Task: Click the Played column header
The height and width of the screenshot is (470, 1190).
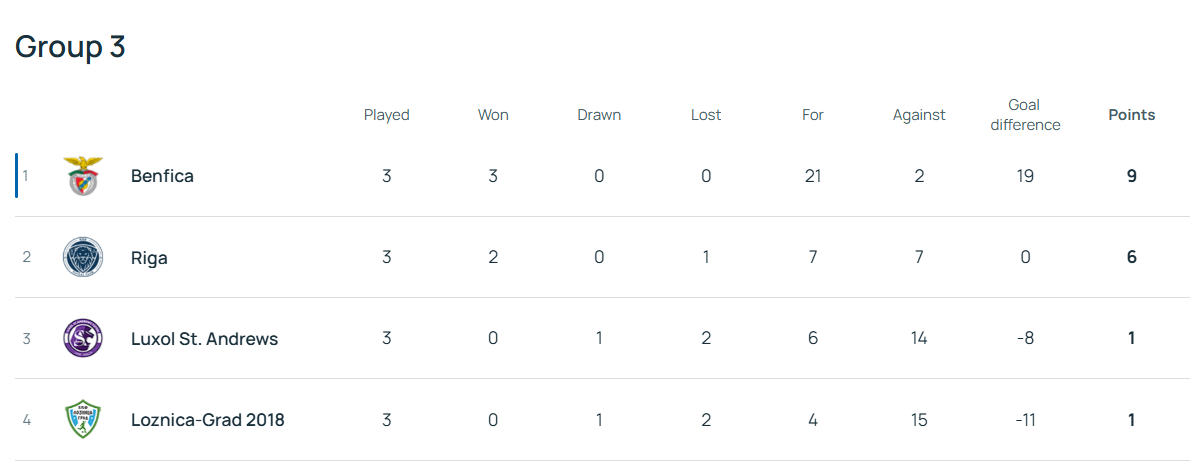Action: coord(386,115)
